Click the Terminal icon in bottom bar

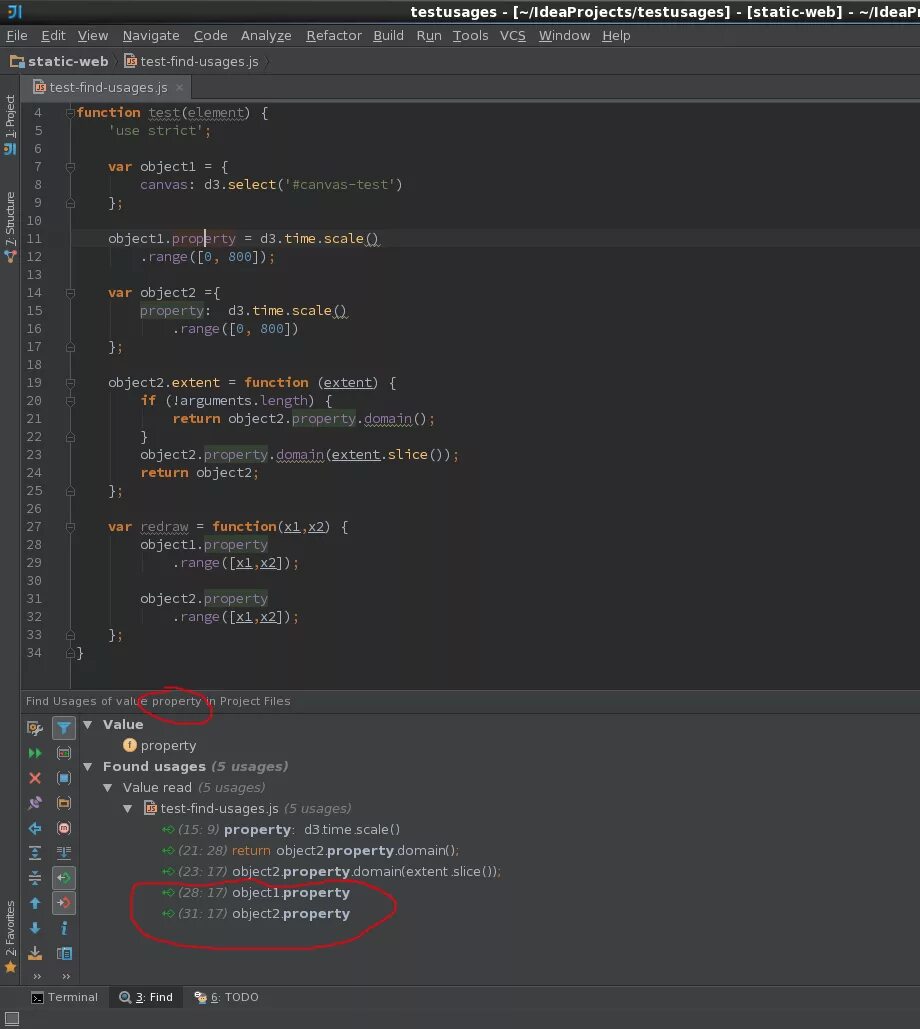pyautogui.click(x=37, y=998)
